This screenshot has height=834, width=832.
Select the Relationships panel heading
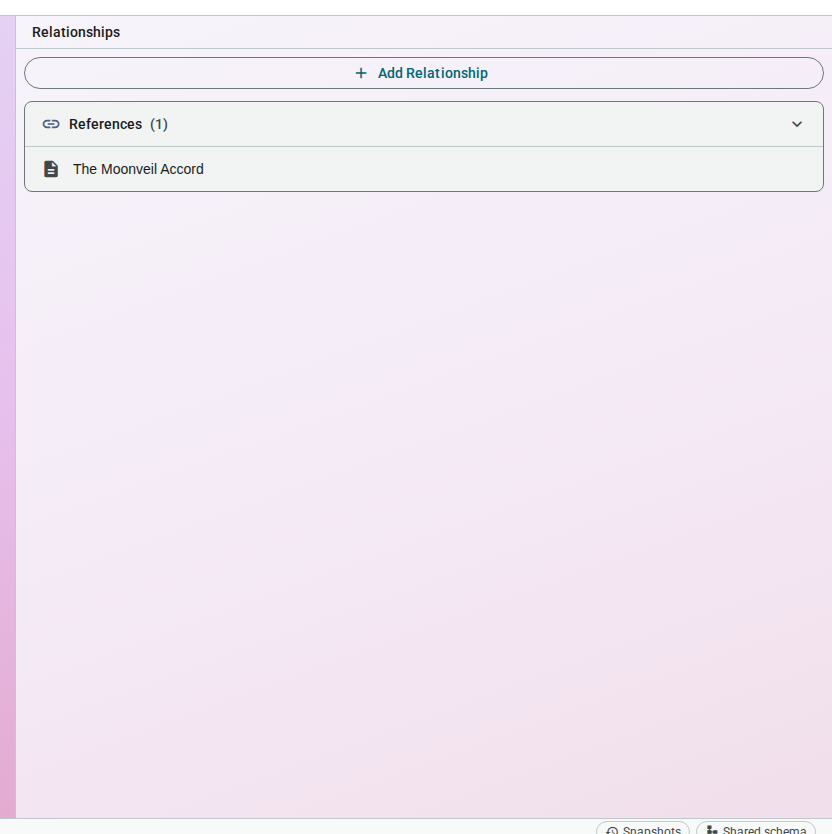[76, 32]
